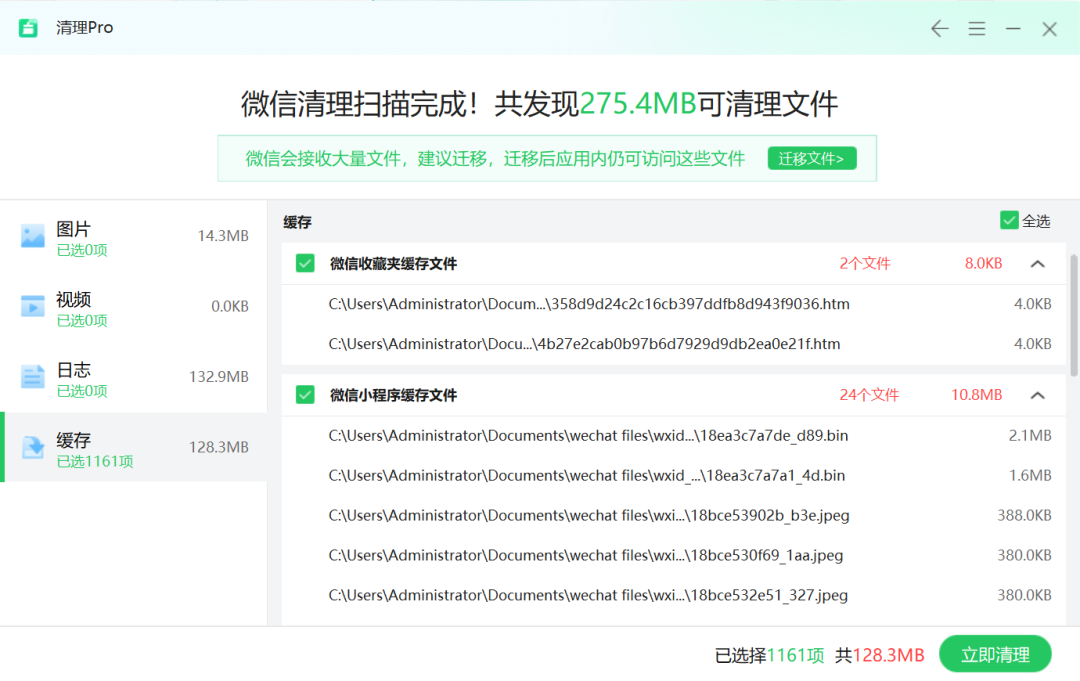Click the 共128.3MB total in footer
This screenshot has width=1080, height=681.
point(880,655)
